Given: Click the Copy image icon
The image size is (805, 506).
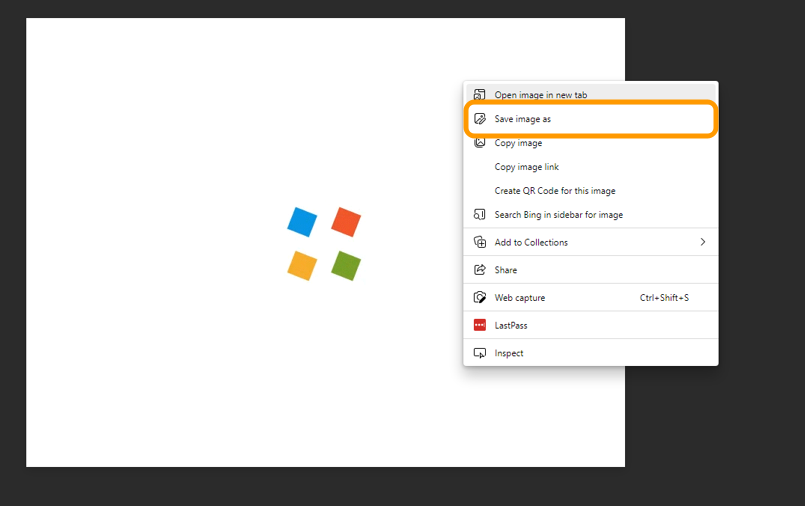Looking at the screenshot, I should tap(480, 142).
